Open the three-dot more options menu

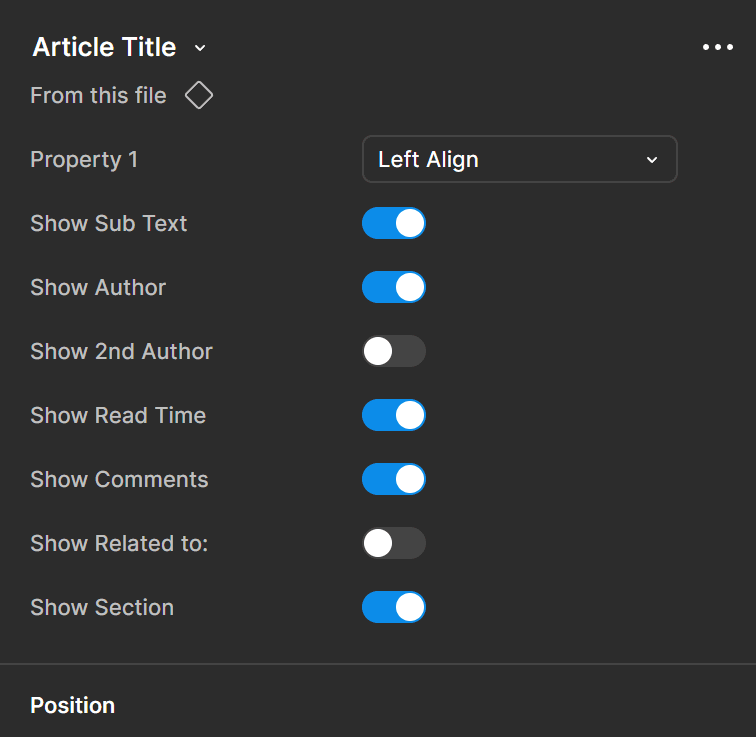(717, 47)
